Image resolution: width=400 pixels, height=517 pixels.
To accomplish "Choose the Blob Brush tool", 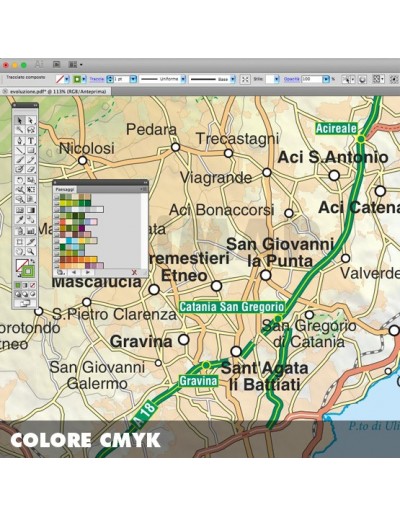I will click(20, 169).
